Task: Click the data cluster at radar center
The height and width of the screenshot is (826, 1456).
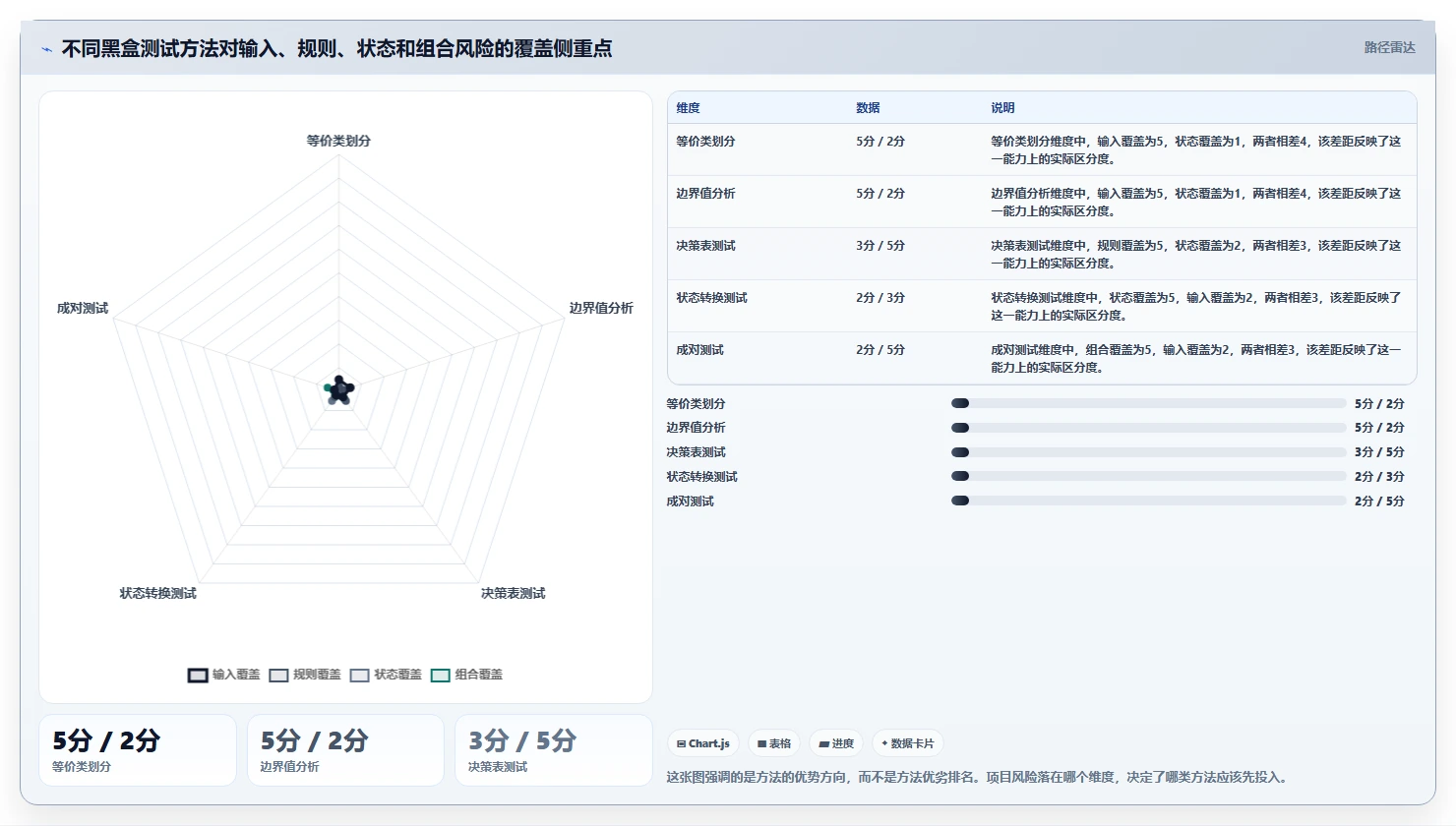Action: click(339, 390)
